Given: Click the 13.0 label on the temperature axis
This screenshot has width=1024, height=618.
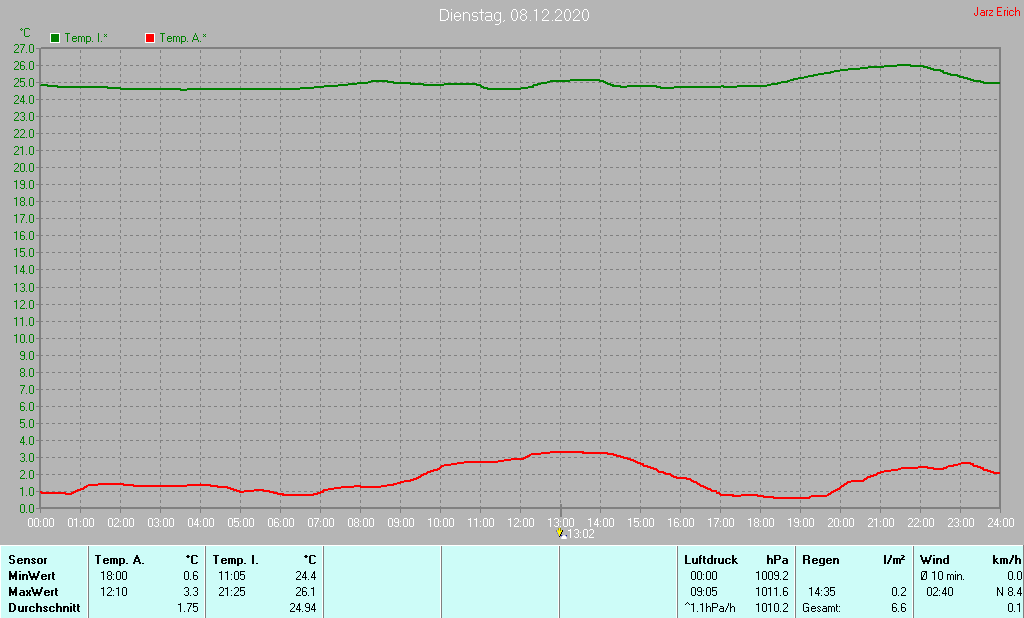Looking at the screenshot, I should click(x=24, y=287).
